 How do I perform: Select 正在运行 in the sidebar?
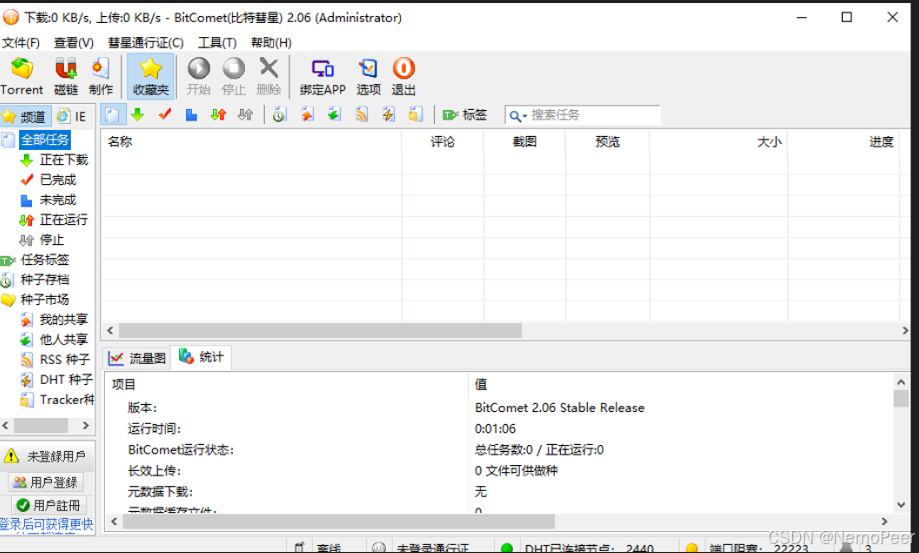click(63, 220)
